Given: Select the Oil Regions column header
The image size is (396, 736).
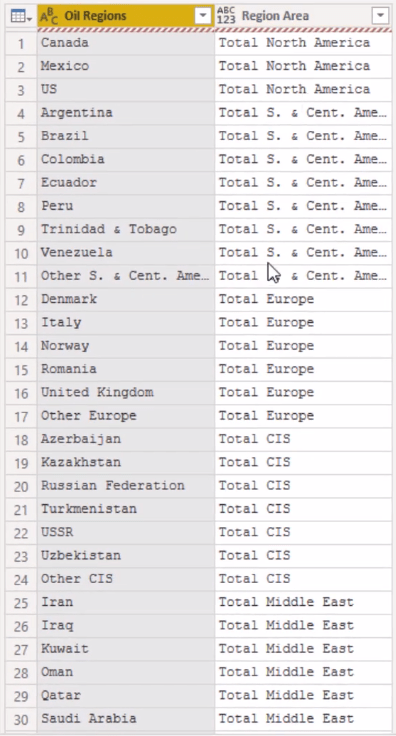Looking at the screenshot, I should 126,16.
